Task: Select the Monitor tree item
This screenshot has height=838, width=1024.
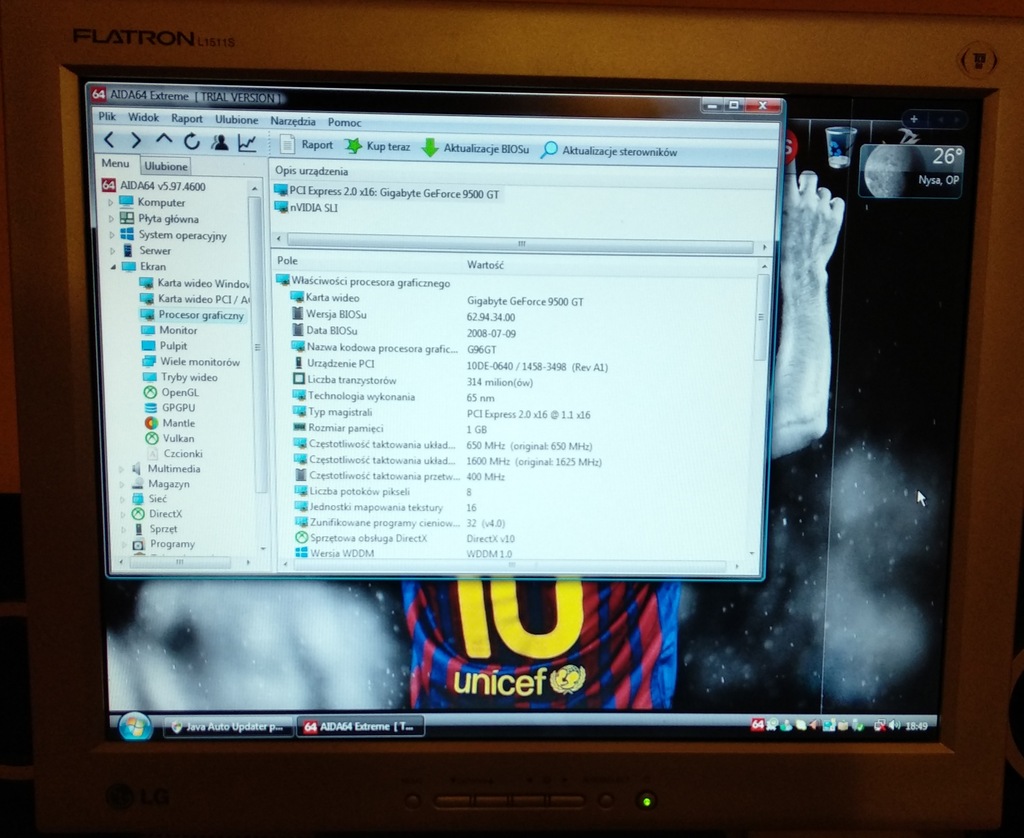Action: tap(170, 330)
